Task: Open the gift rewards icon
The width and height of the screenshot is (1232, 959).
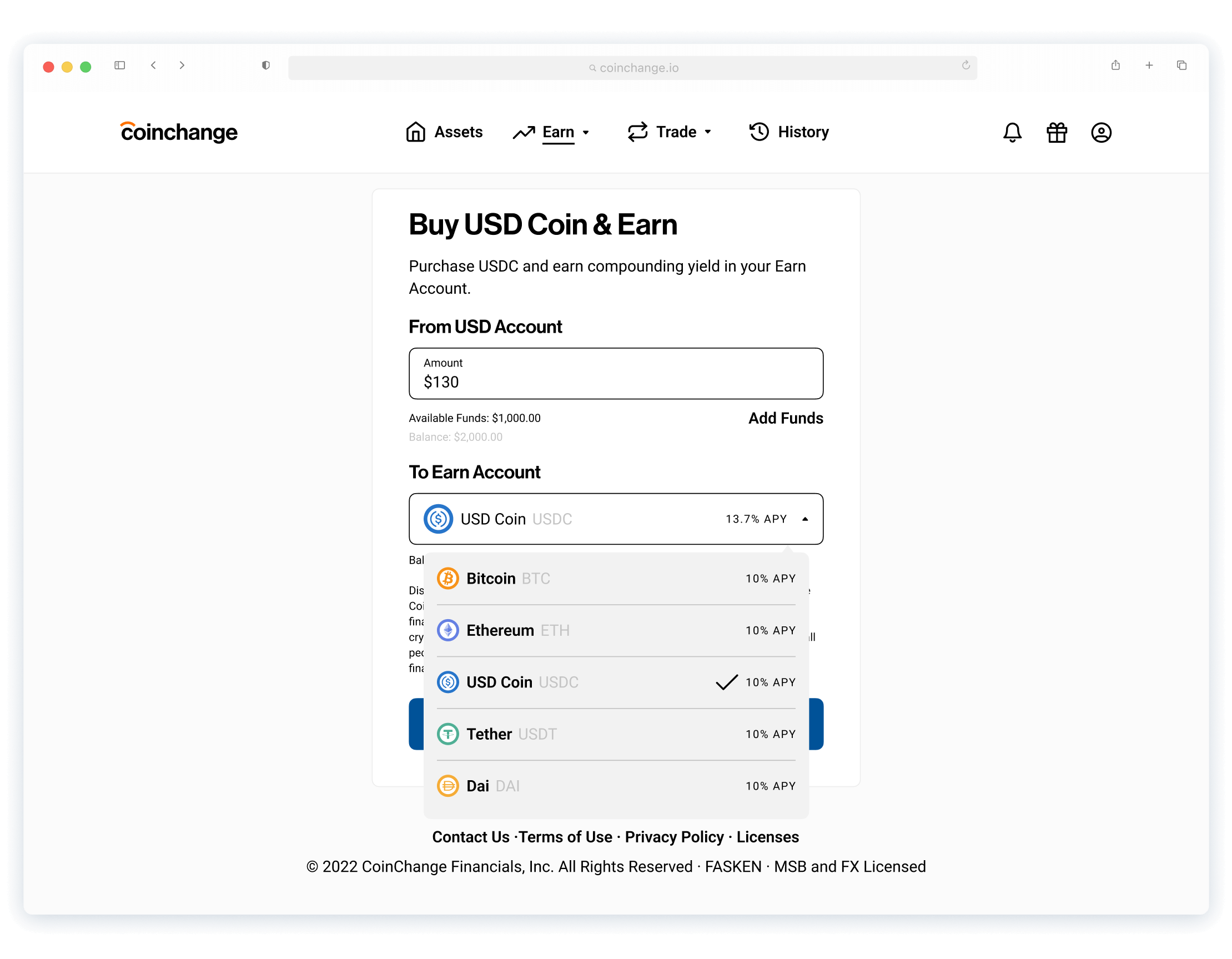Action: point(1057,133)
